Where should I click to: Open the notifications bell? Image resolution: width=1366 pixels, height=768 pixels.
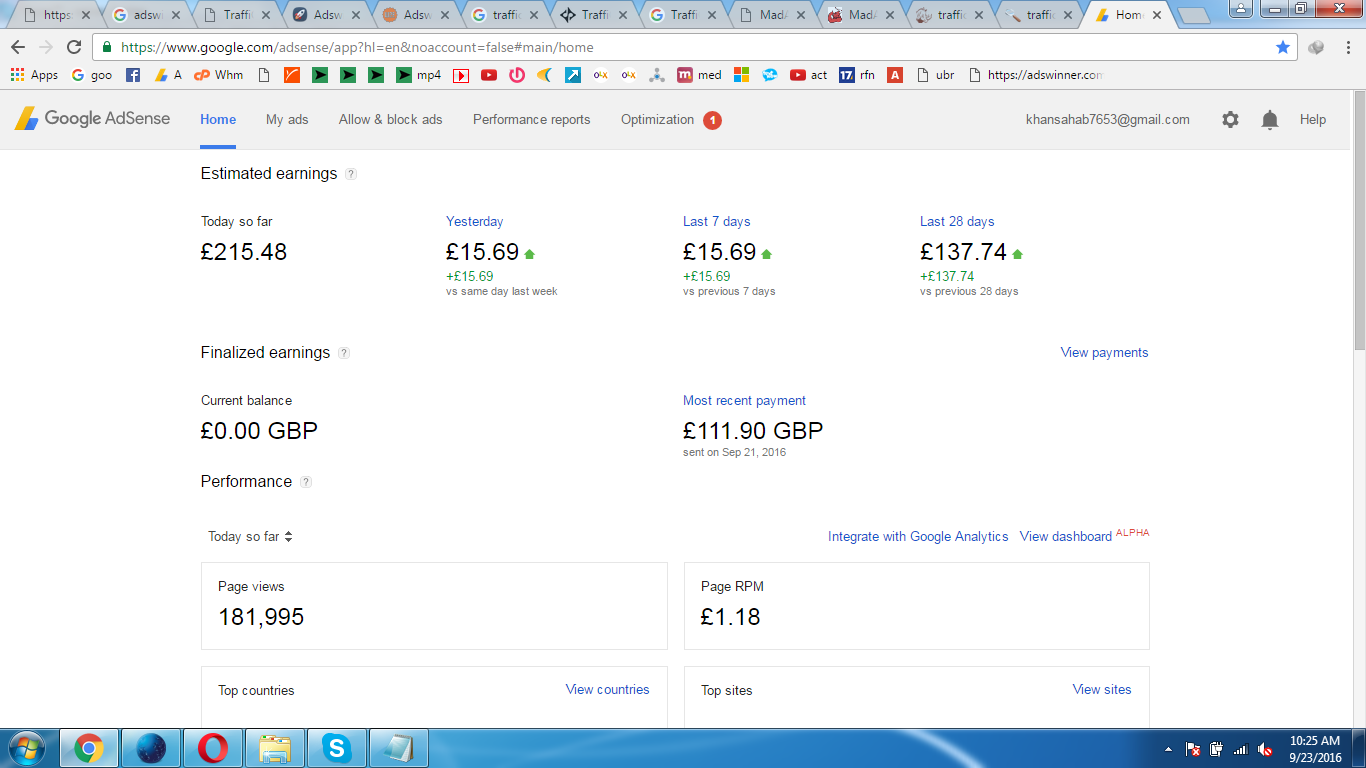pos(1270,119)
